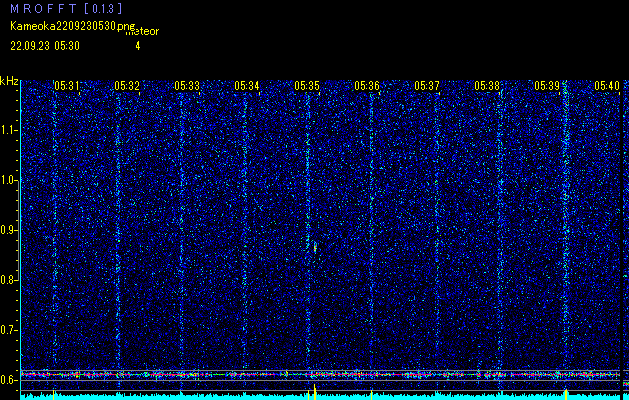Click the 05:37 time label
The image size is (629, 400).
point(427,86)
